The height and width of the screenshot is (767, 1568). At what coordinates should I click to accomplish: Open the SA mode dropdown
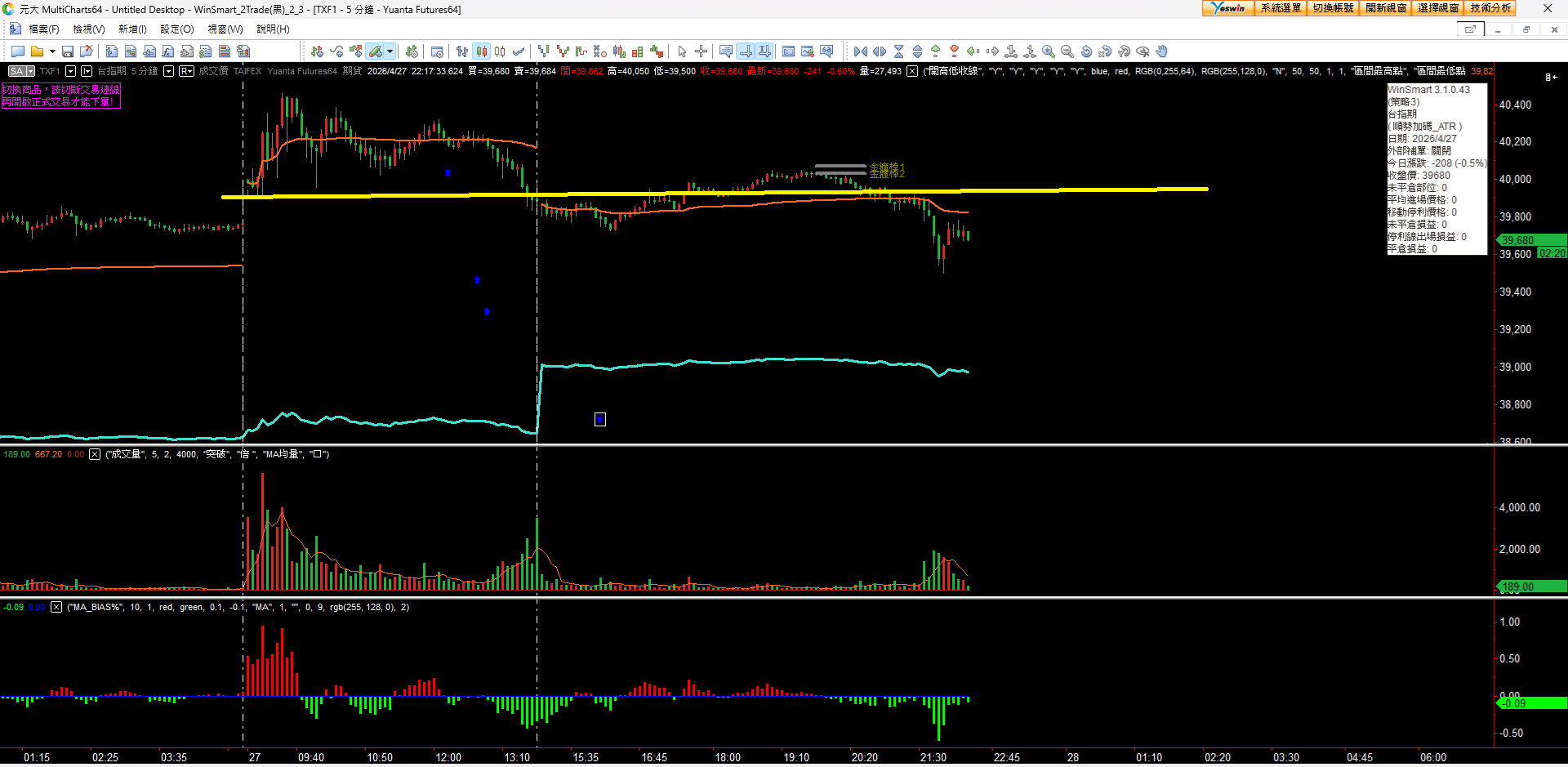coord(21,71)
